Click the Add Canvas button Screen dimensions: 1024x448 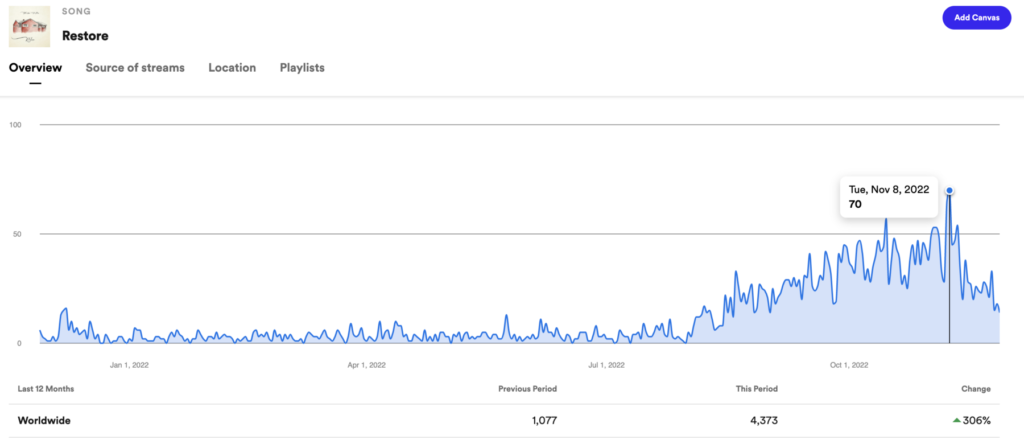976,18
